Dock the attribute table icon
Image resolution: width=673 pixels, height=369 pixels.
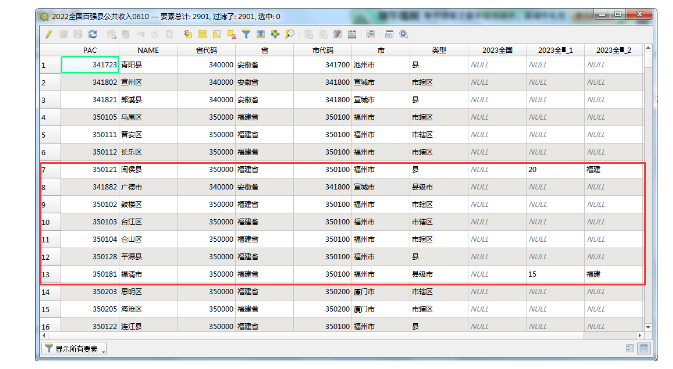click(x=389, y=34)
